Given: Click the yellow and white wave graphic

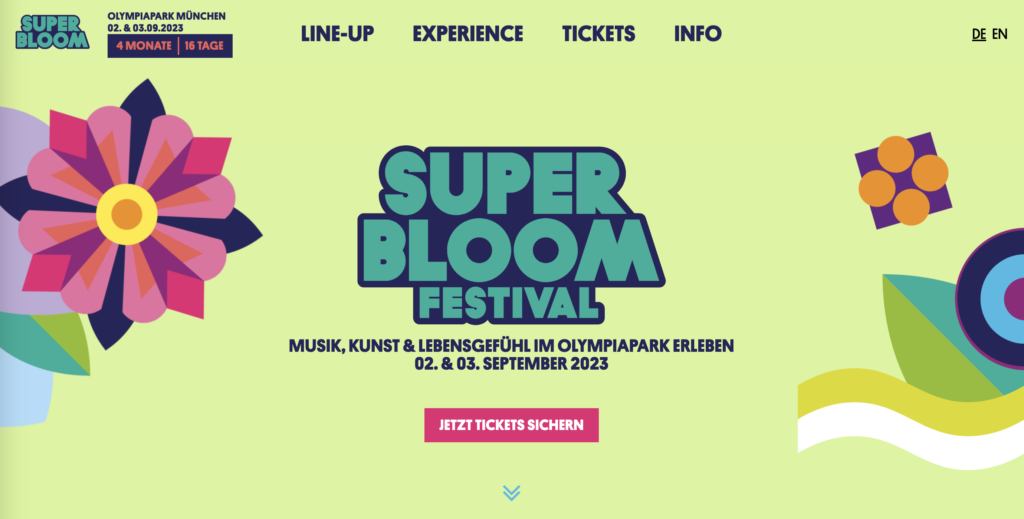Looking at the screenshot, I should coord(911,418).
